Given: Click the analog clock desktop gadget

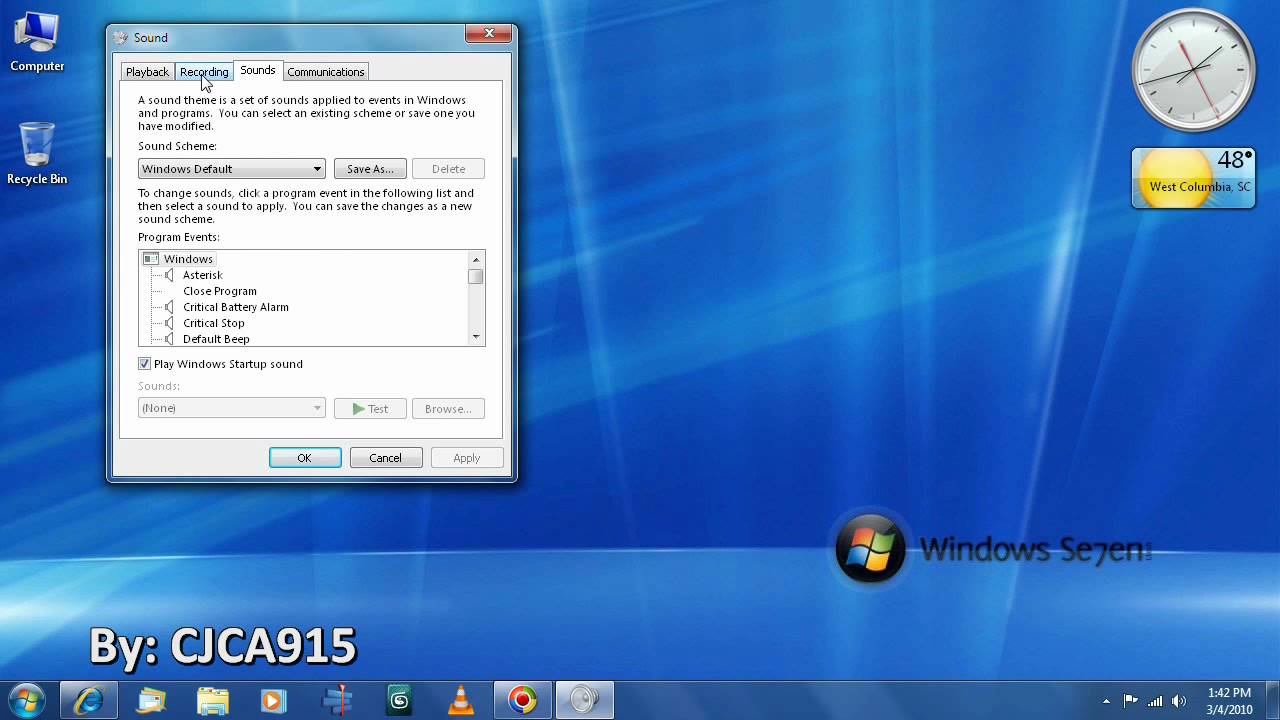Looking at the screenshot, I should click(x=1193, y=70).
